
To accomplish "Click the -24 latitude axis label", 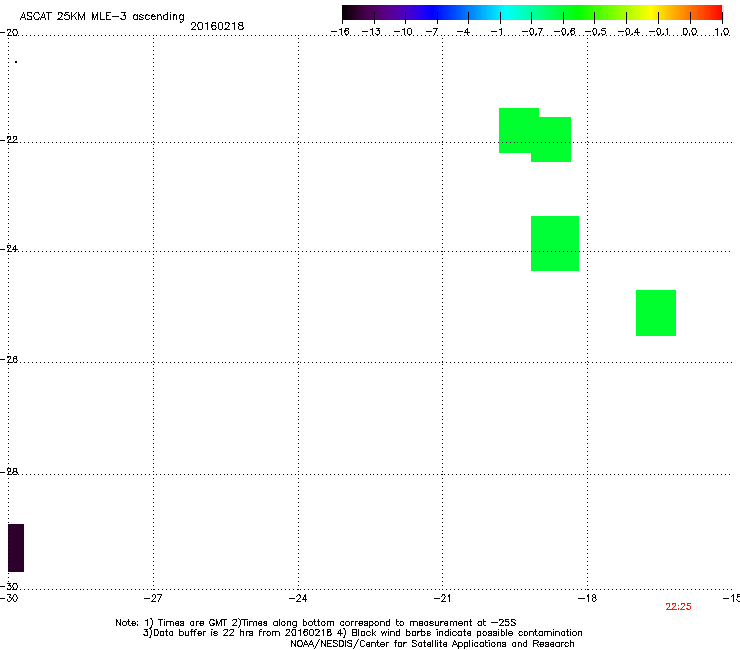I will 9,248.
